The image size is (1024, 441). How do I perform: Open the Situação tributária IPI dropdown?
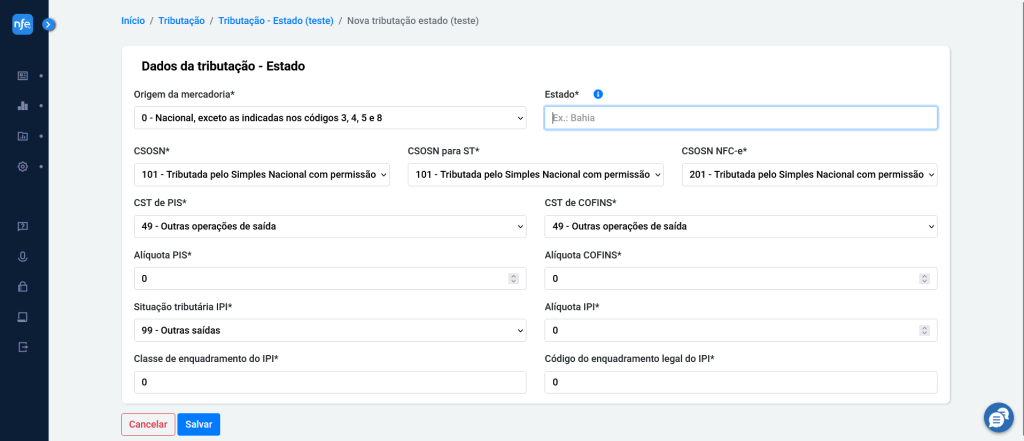coord(330,331)
